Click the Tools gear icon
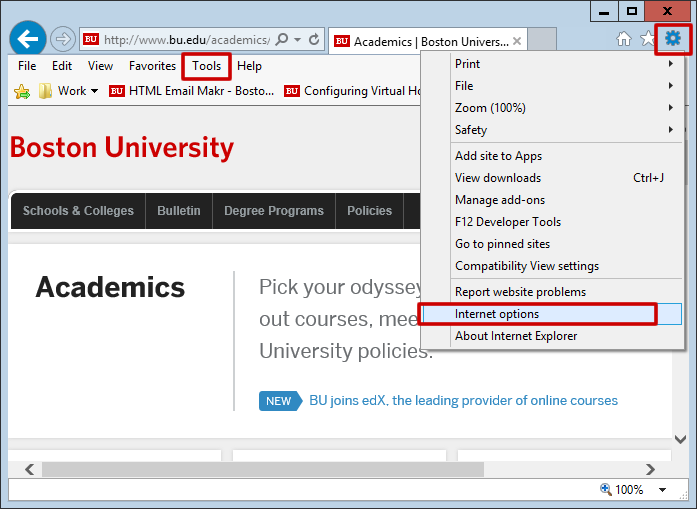697x509 pixels. [673, 38]
